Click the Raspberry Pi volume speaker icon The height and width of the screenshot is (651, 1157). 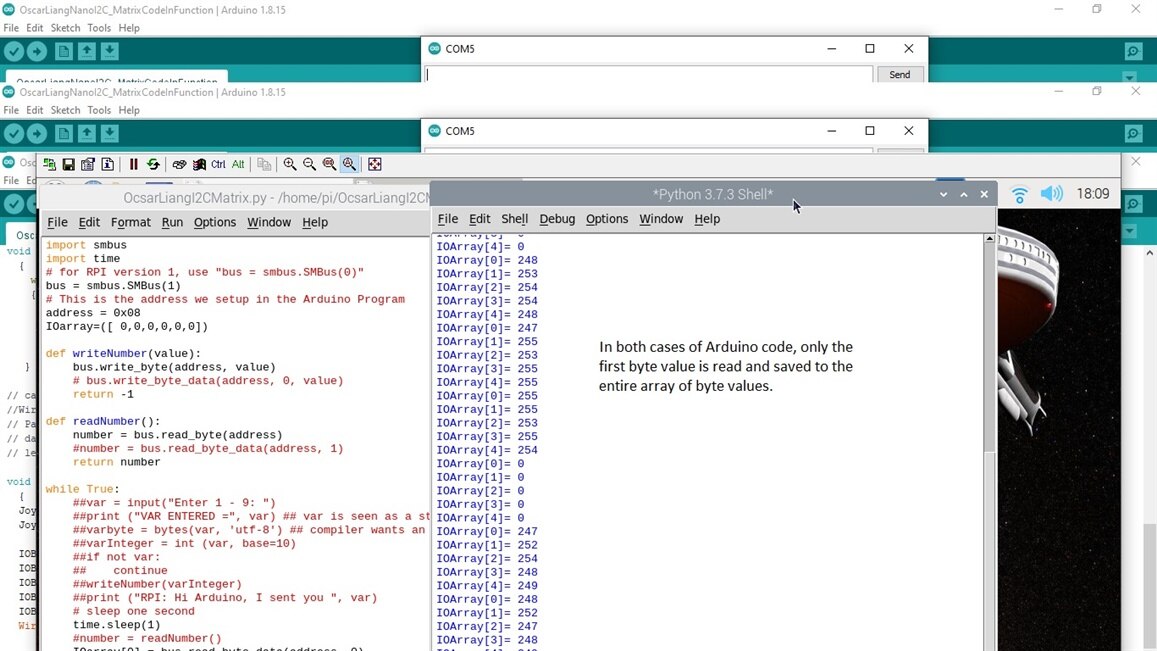pyautogui.click(x=1051, y=194)
